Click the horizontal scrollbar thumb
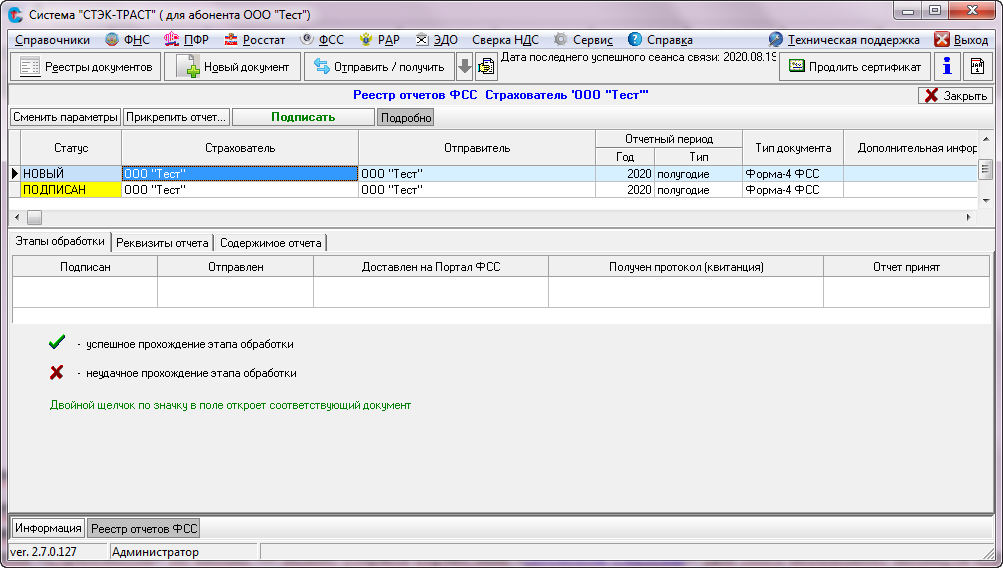This screenshot has width=1003, height=568. [x=35, y=217]
